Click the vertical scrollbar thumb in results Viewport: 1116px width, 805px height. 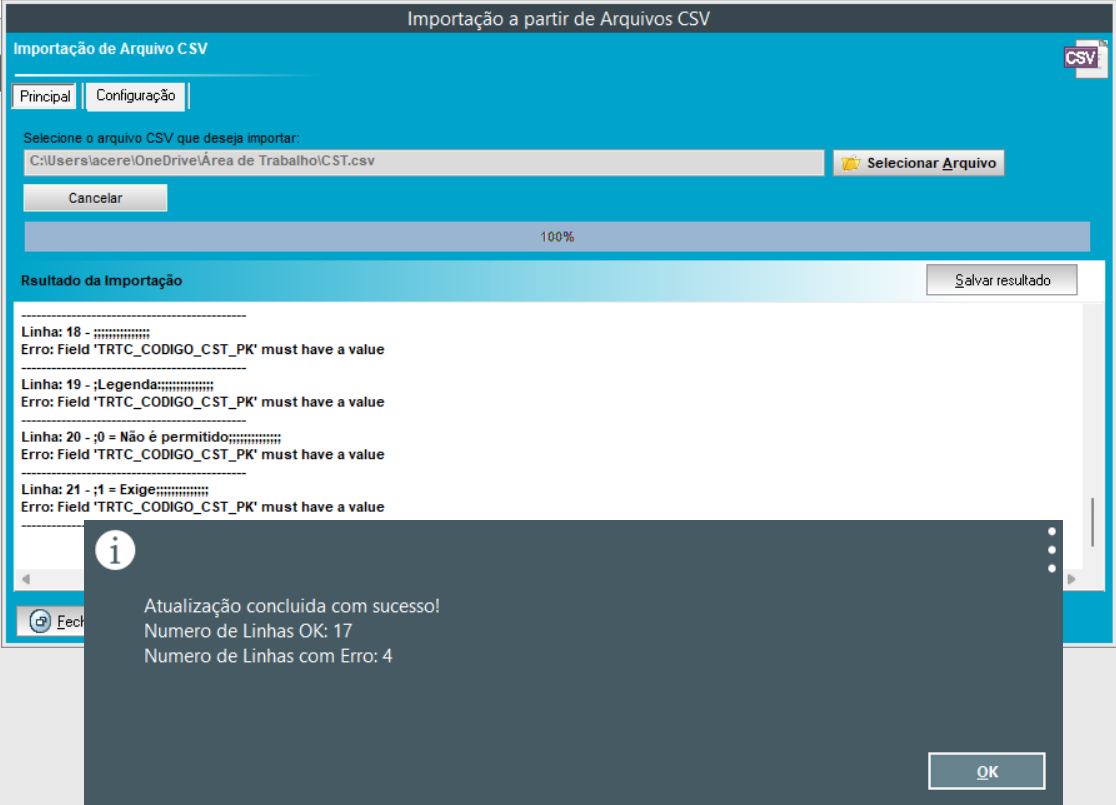[x=1094, y=520]
